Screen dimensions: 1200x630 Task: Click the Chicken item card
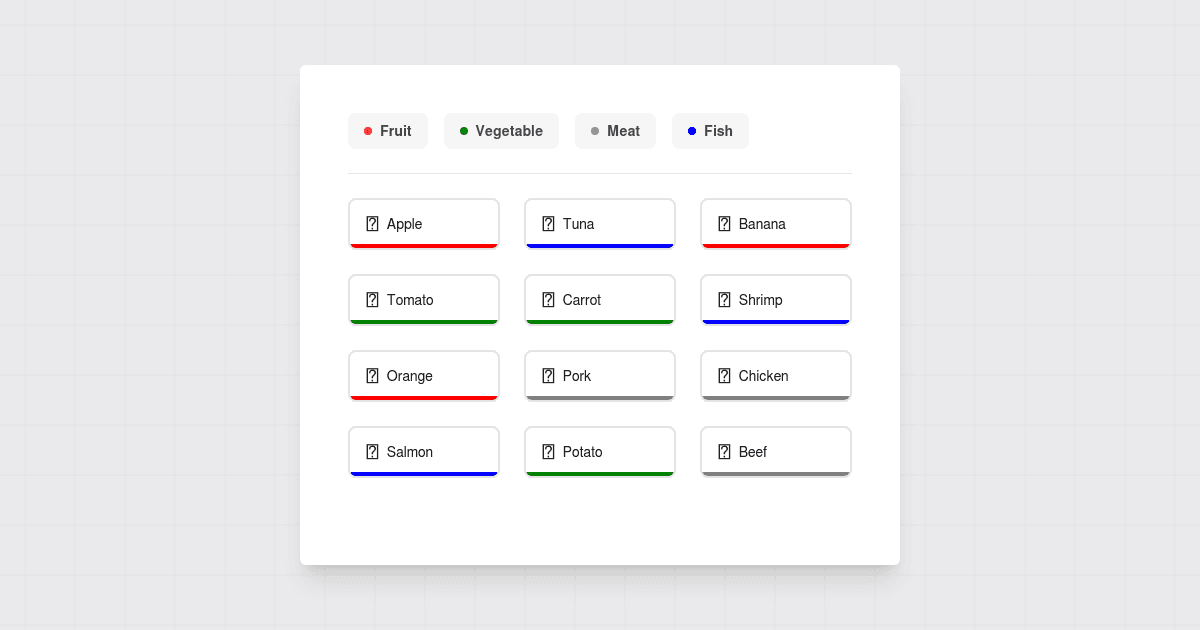pos(776,375)
